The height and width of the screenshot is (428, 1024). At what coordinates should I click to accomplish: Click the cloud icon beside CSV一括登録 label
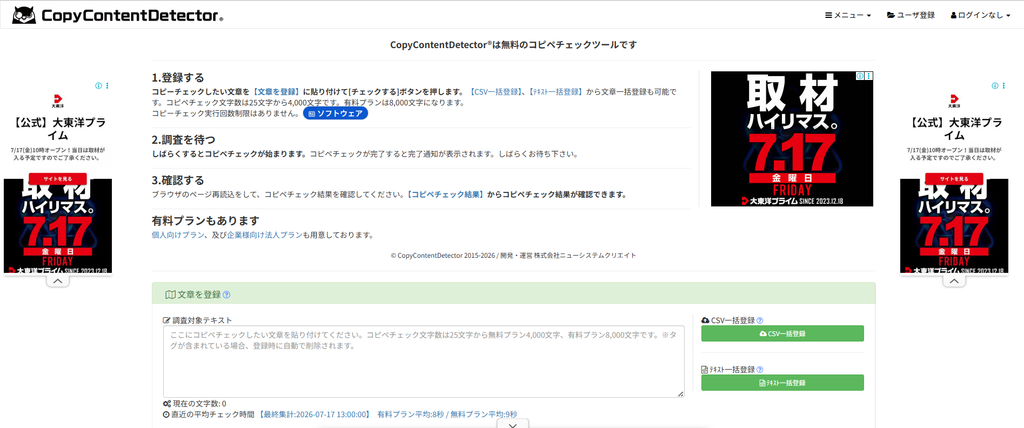(705, 321)
